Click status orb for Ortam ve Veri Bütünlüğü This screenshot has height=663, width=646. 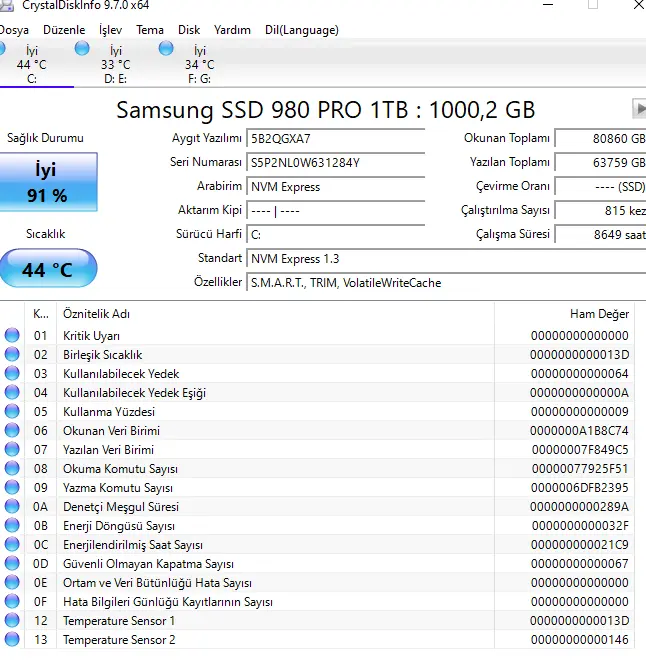tap(12, 583)
